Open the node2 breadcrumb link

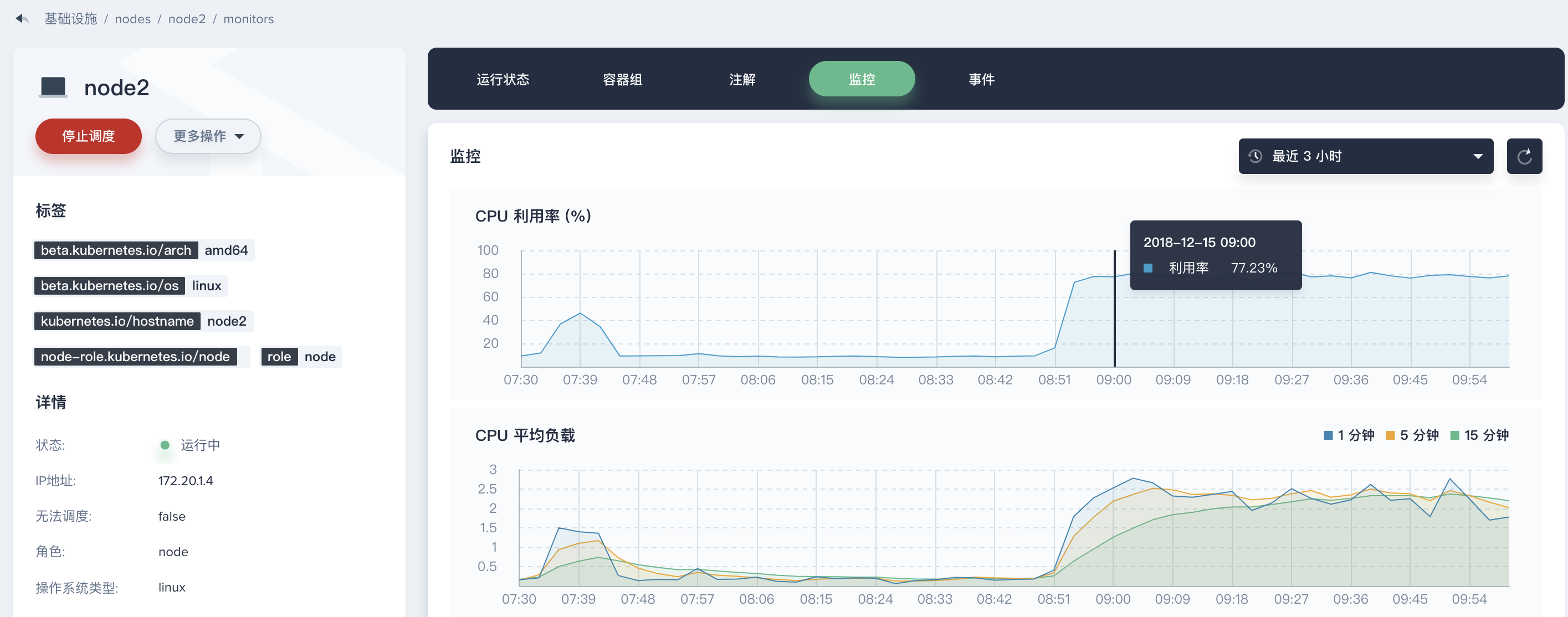pyautogui.click(x=187, y=19)
